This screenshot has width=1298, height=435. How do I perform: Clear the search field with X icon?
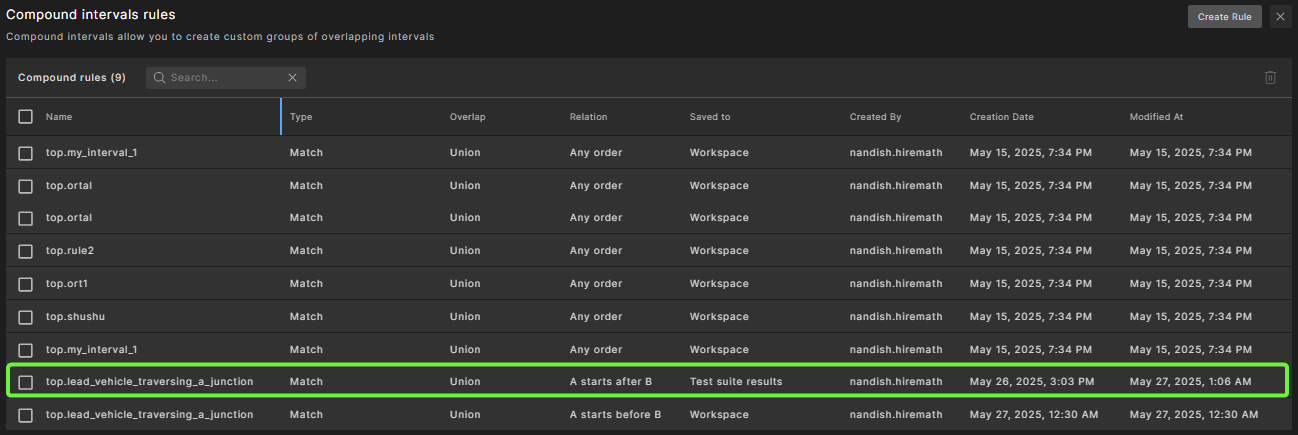[x=292, y=78]
